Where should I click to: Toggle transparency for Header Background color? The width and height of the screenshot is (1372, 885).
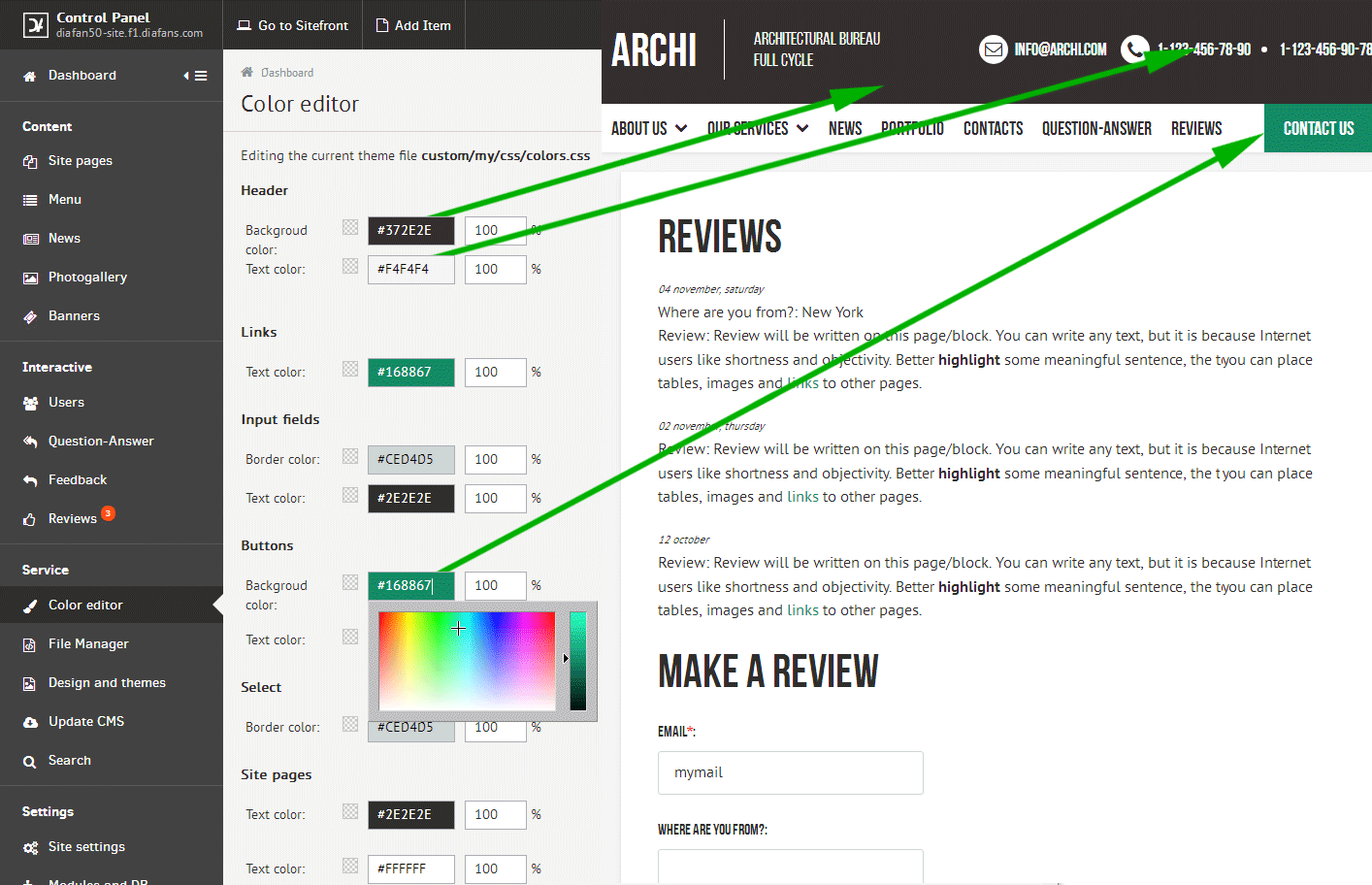[x=350, y=227]
